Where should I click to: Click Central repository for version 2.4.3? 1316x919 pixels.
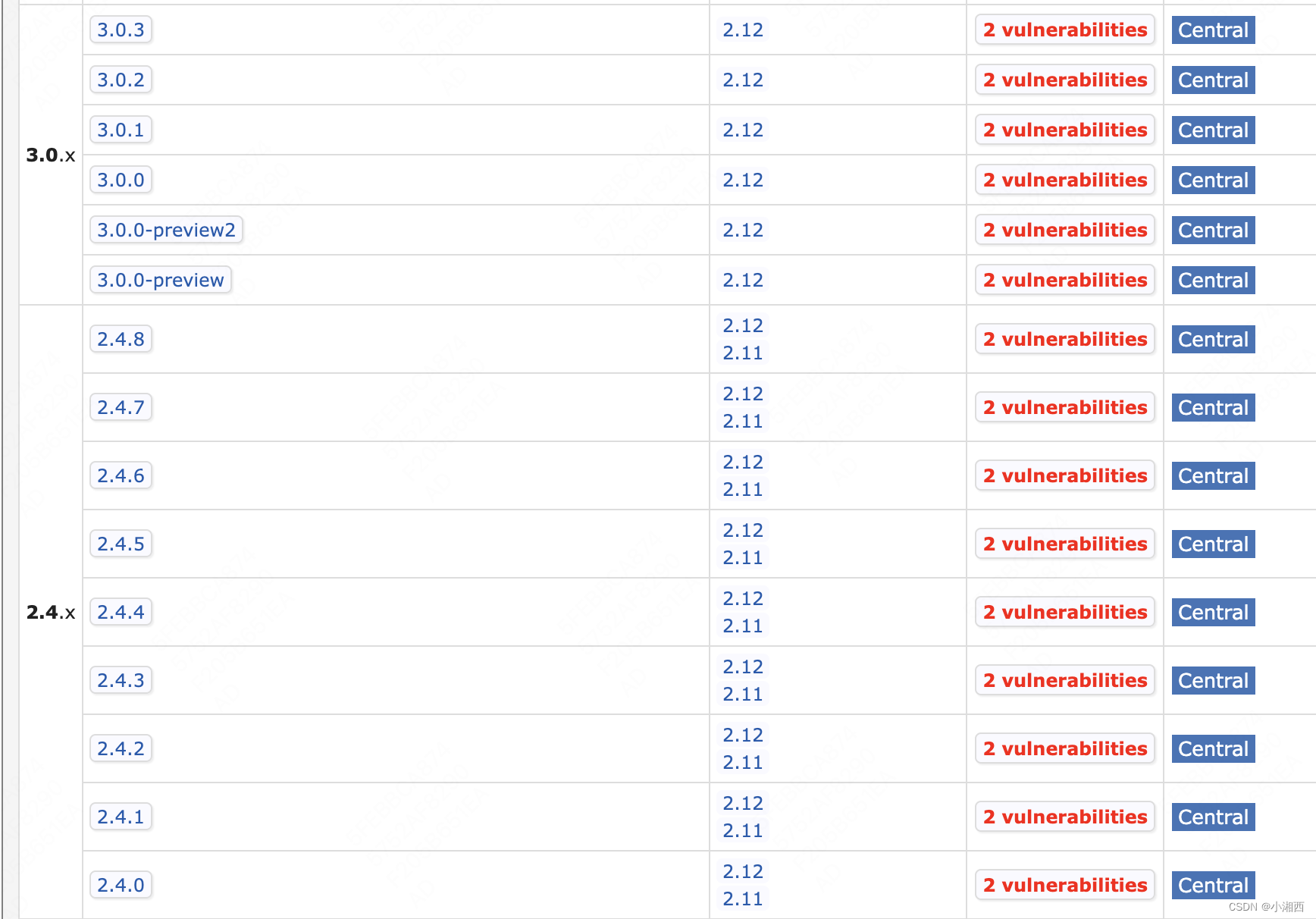point(1213,680)
